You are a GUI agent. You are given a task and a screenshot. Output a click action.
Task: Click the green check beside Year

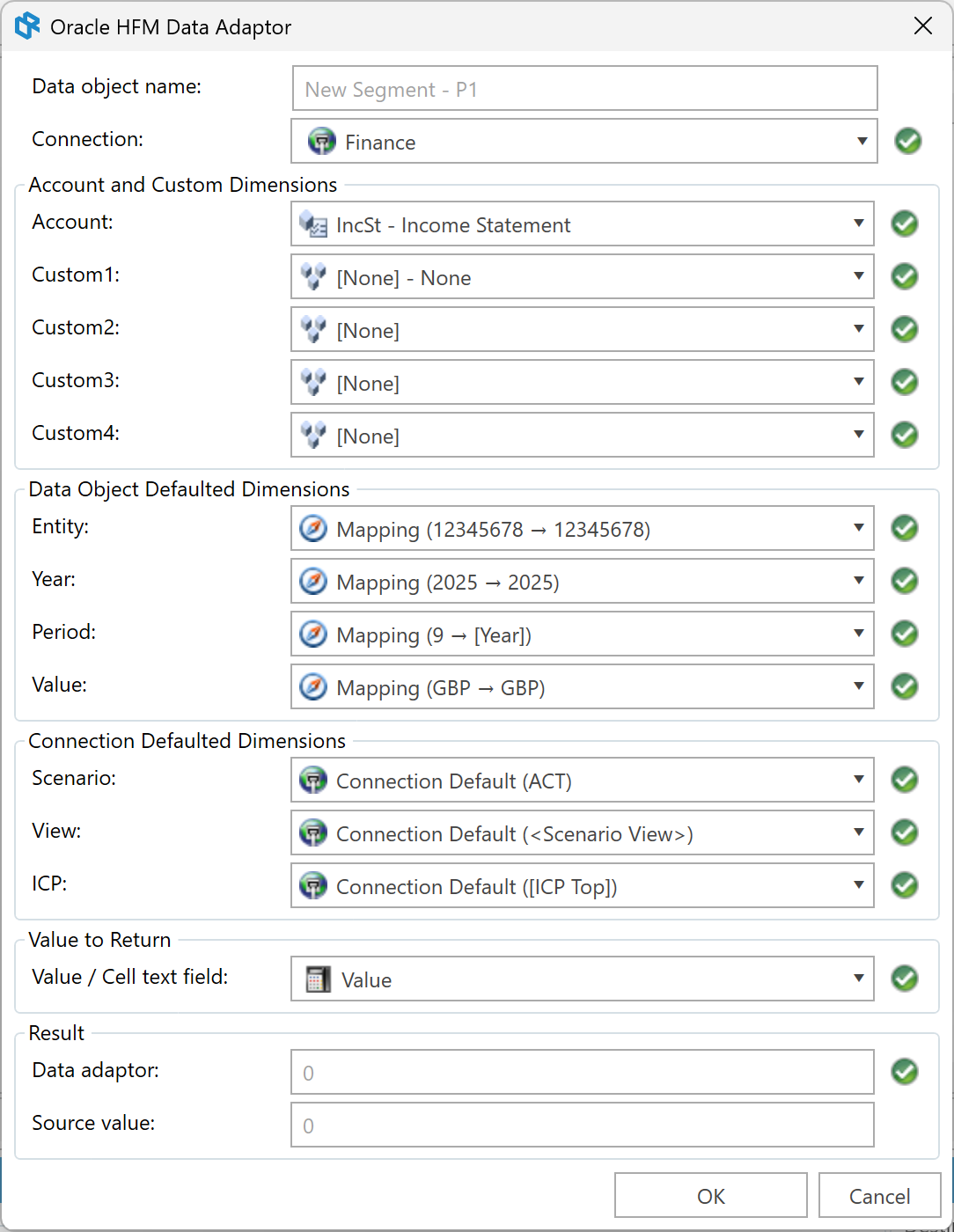[905, 581]
